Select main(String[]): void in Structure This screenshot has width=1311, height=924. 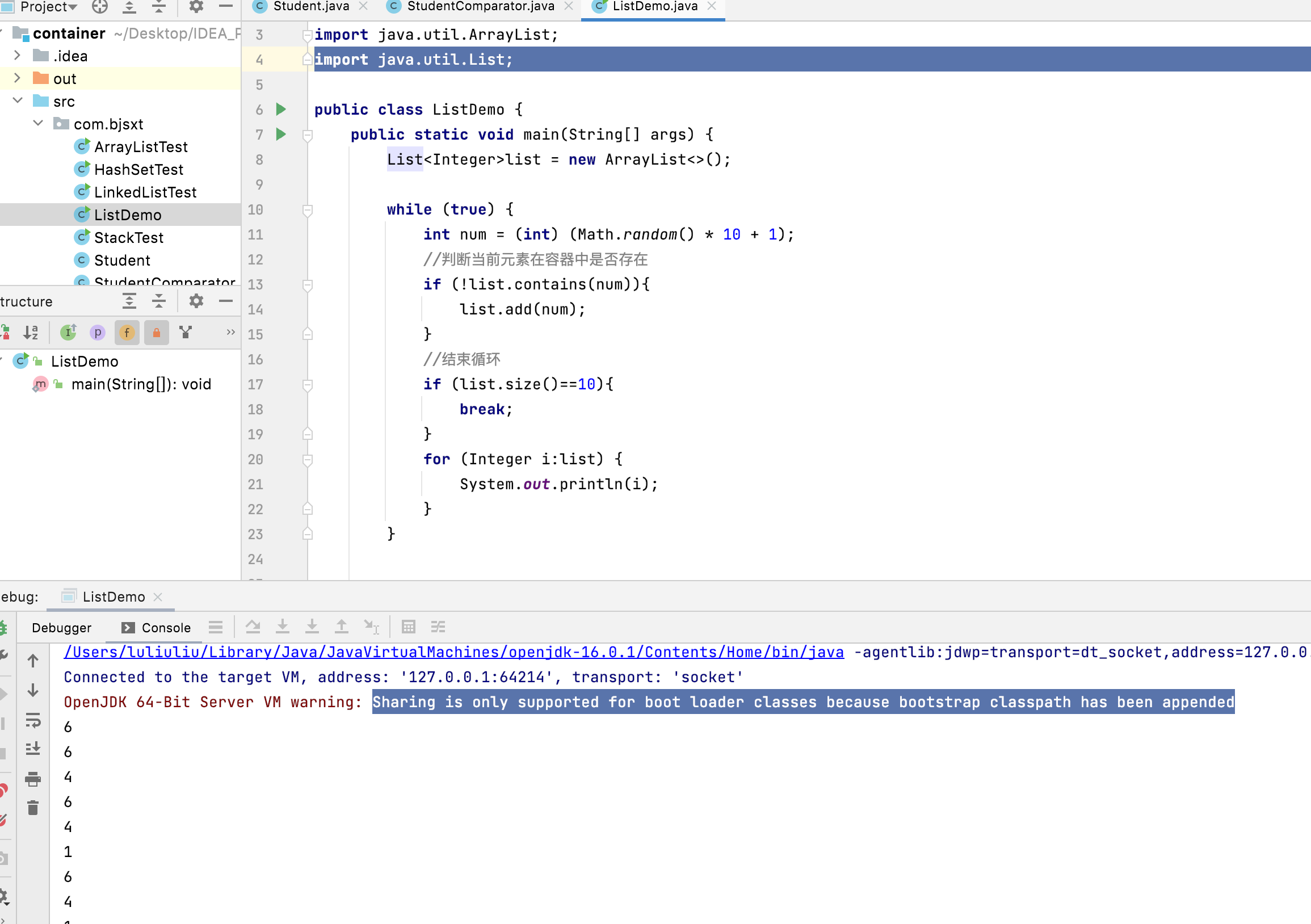(141, 384)
